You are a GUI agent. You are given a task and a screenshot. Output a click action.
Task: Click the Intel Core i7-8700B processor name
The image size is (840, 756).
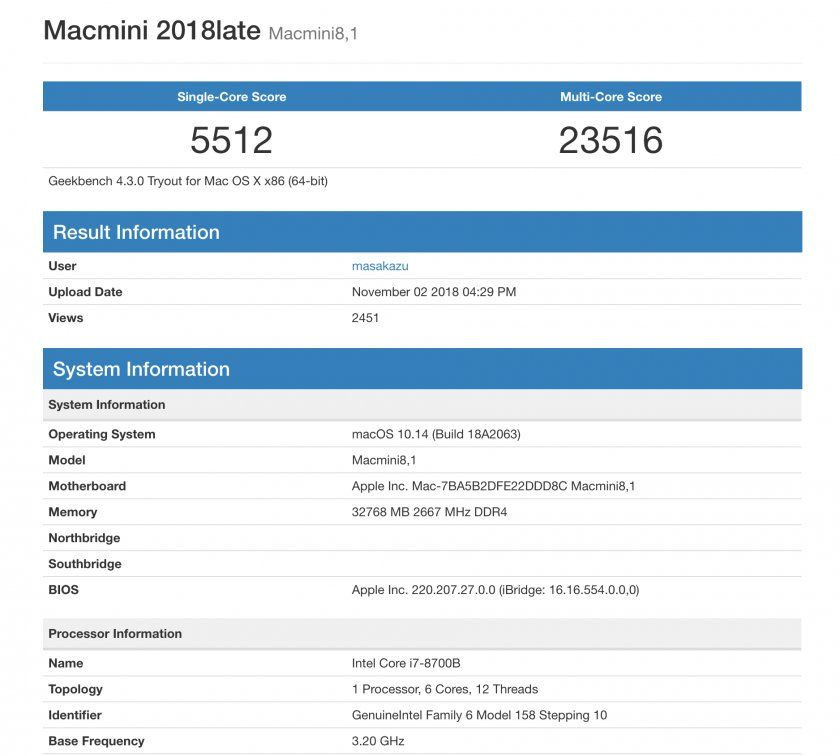[x=408, y=663]
